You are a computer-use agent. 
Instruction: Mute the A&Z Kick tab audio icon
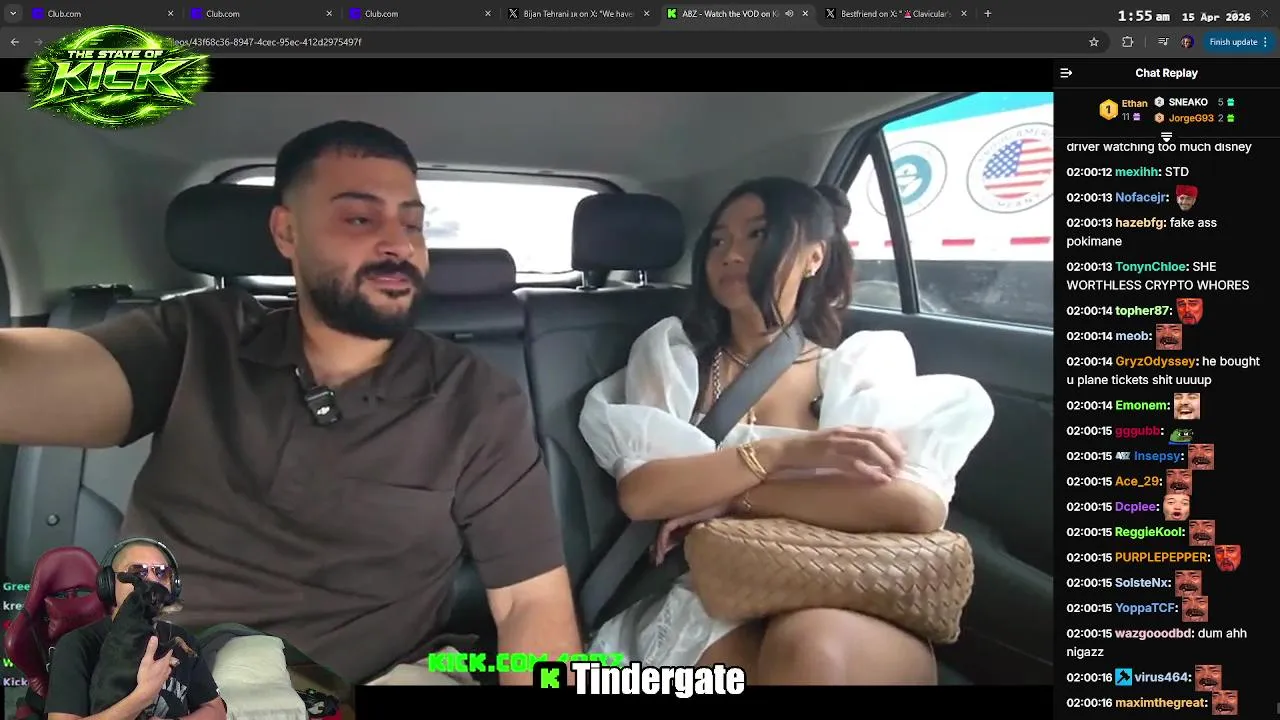tap(789, 14)
